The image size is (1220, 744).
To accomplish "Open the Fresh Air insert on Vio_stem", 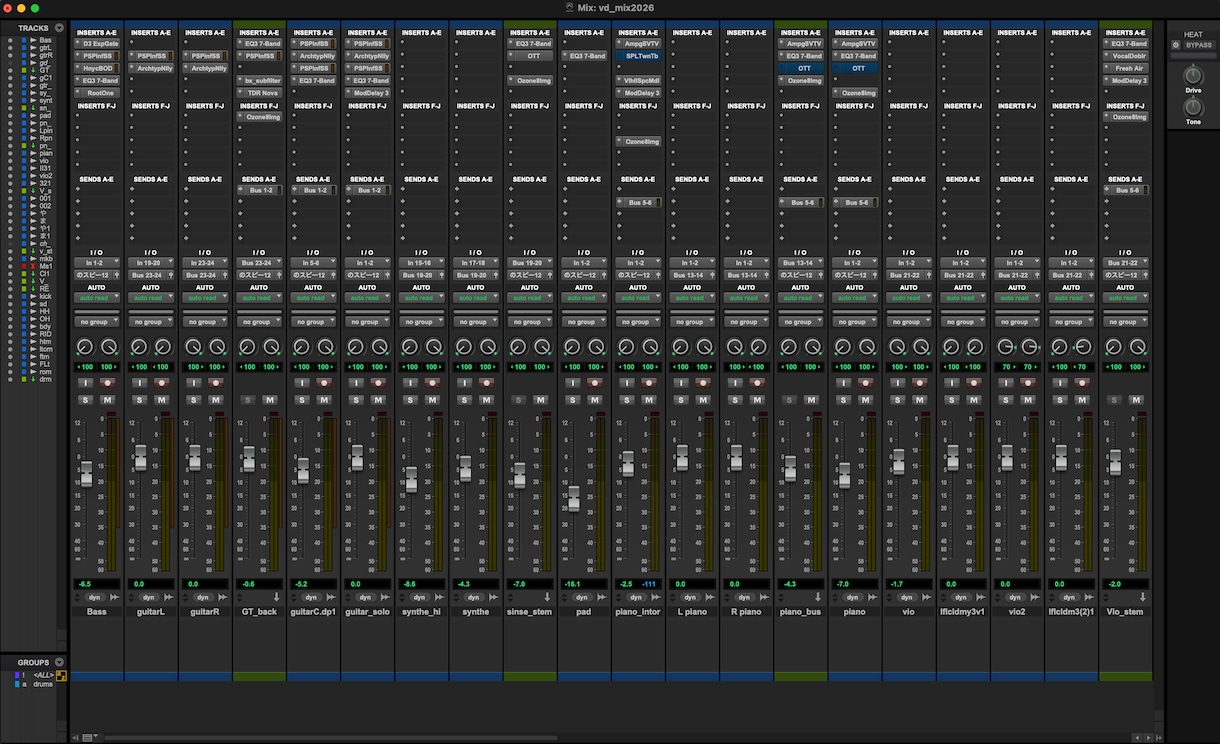I will tap(1126, 68).
